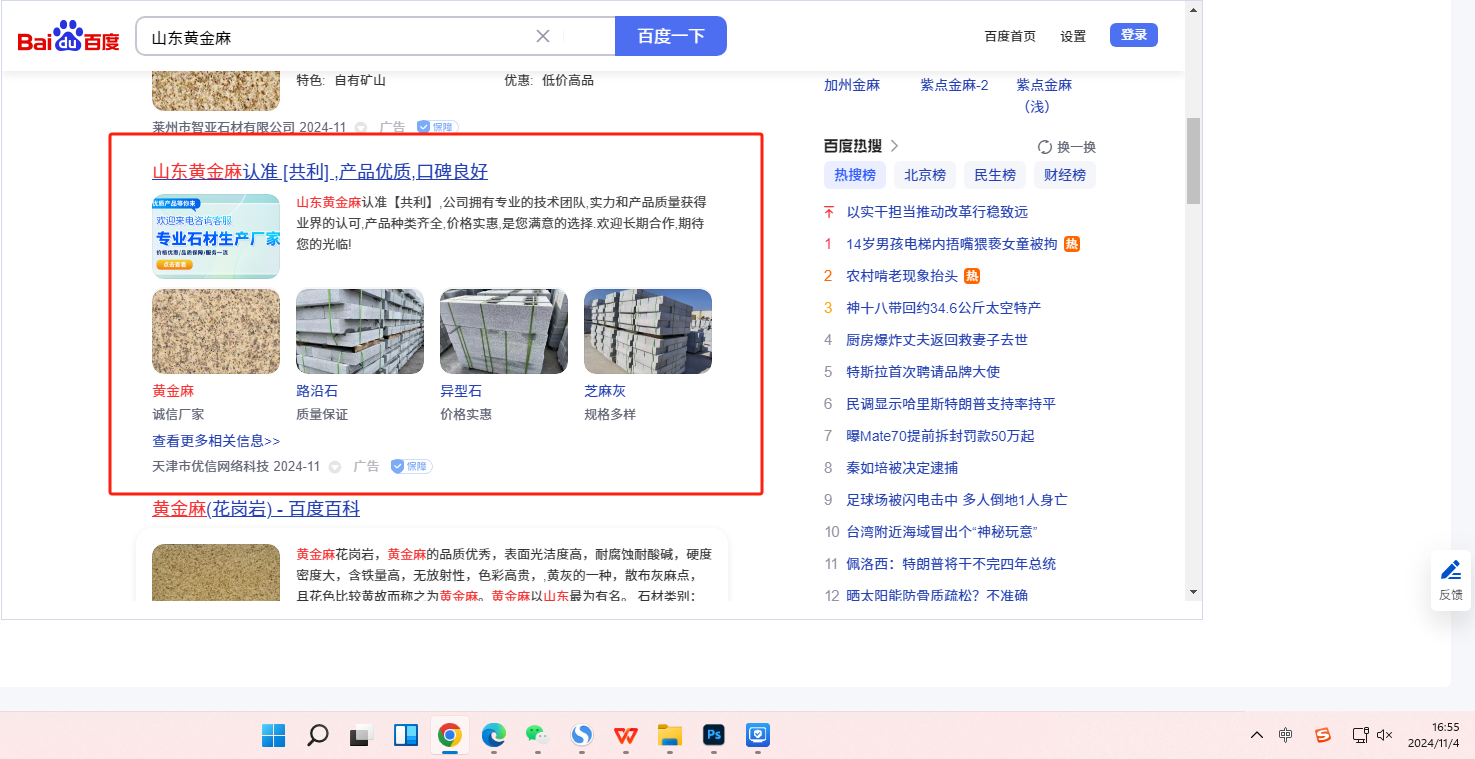
Task: Open the 山东黄金麻认准 [共利] ad title link
Action: point(320,171)
